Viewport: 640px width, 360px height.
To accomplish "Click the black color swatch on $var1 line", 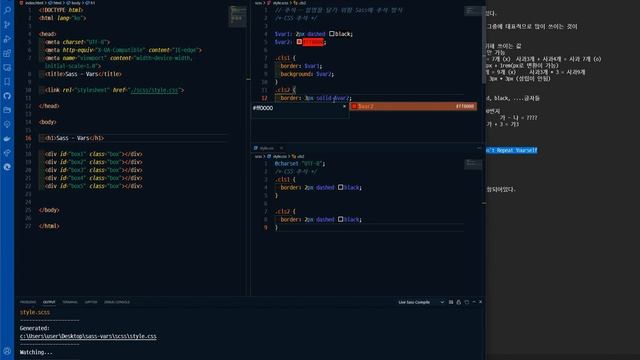I will 331,34.
